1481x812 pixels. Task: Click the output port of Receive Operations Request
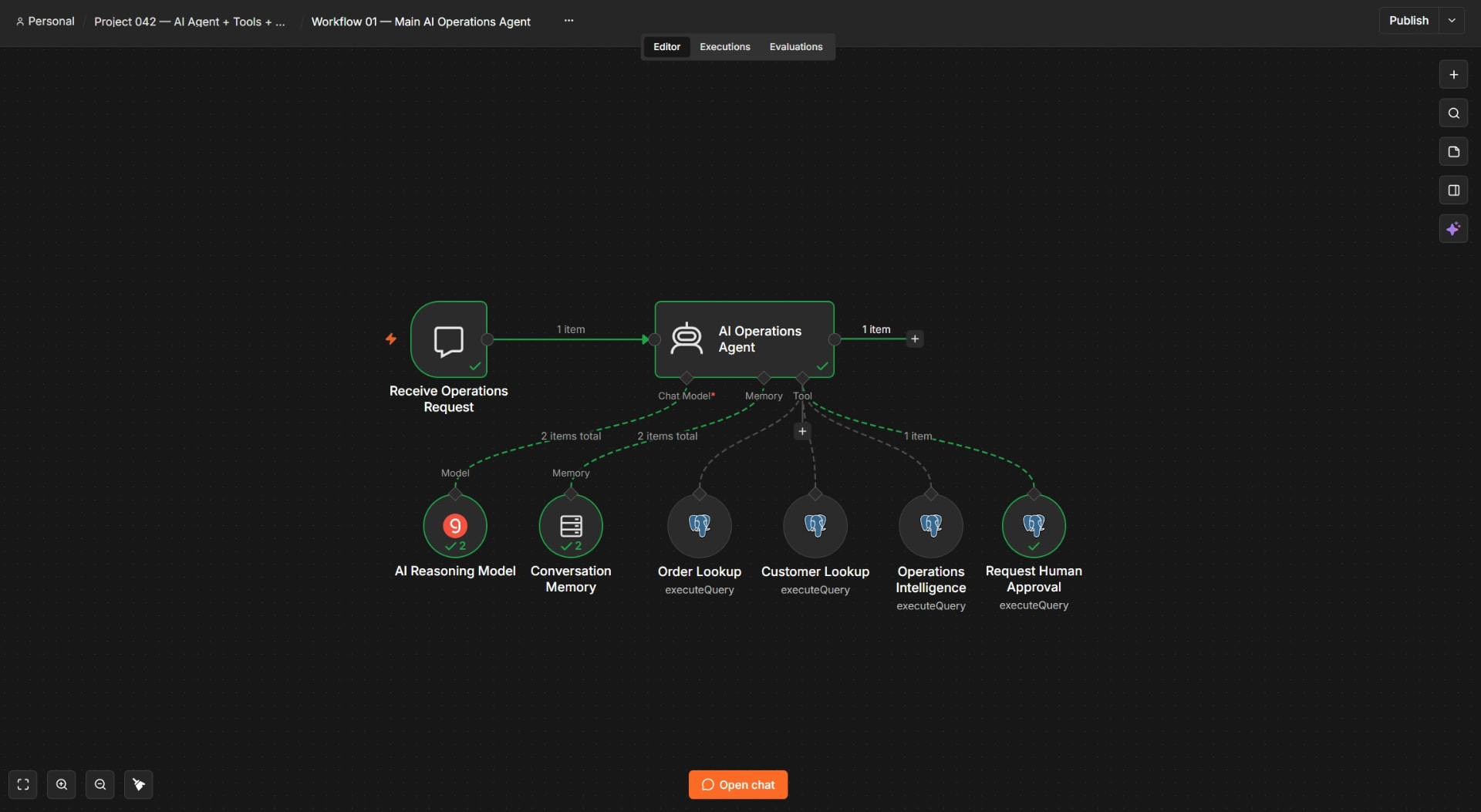pos(487,339)
